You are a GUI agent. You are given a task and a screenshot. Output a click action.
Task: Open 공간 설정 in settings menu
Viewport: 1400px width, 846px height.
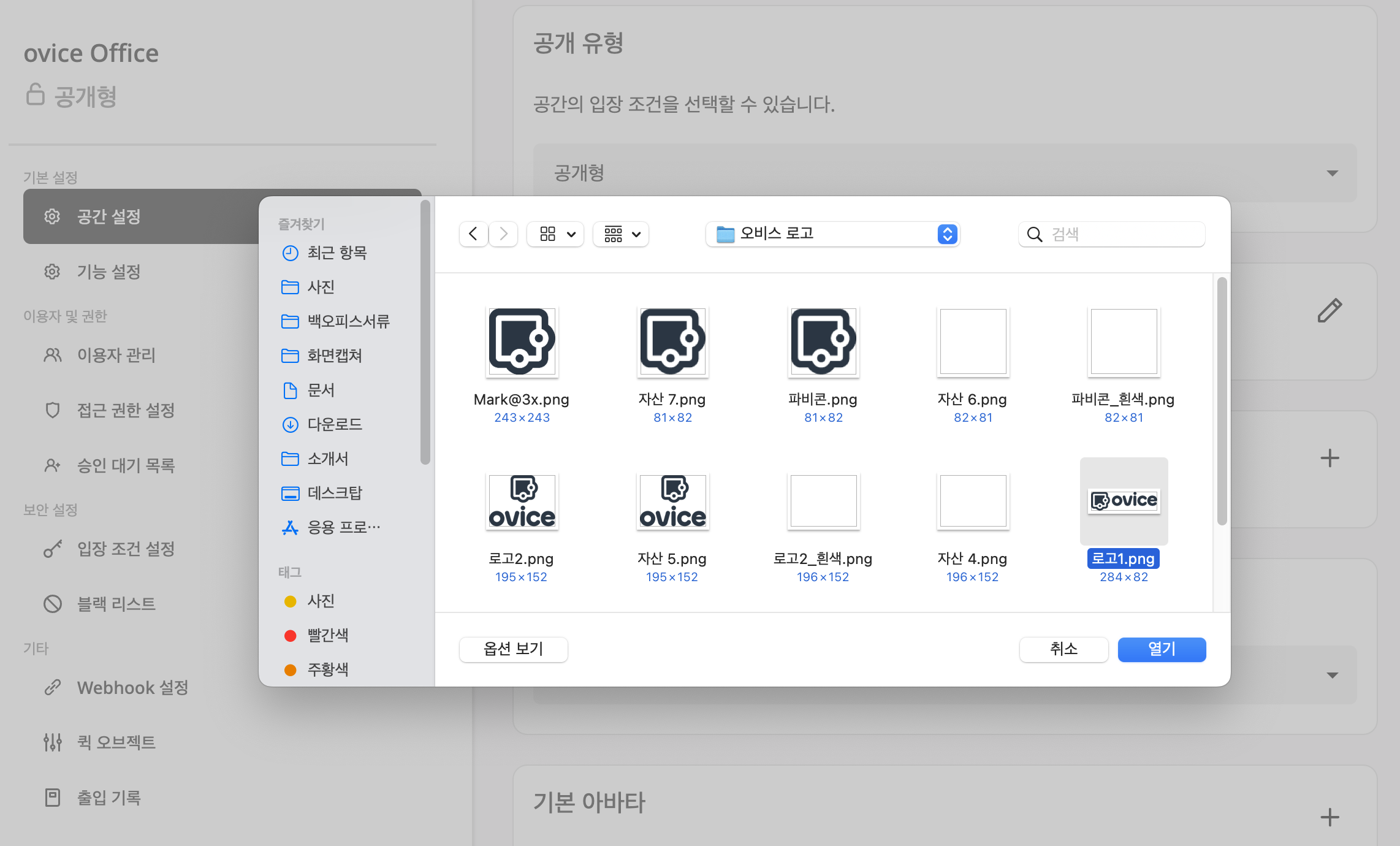click(x=222, y=216)
